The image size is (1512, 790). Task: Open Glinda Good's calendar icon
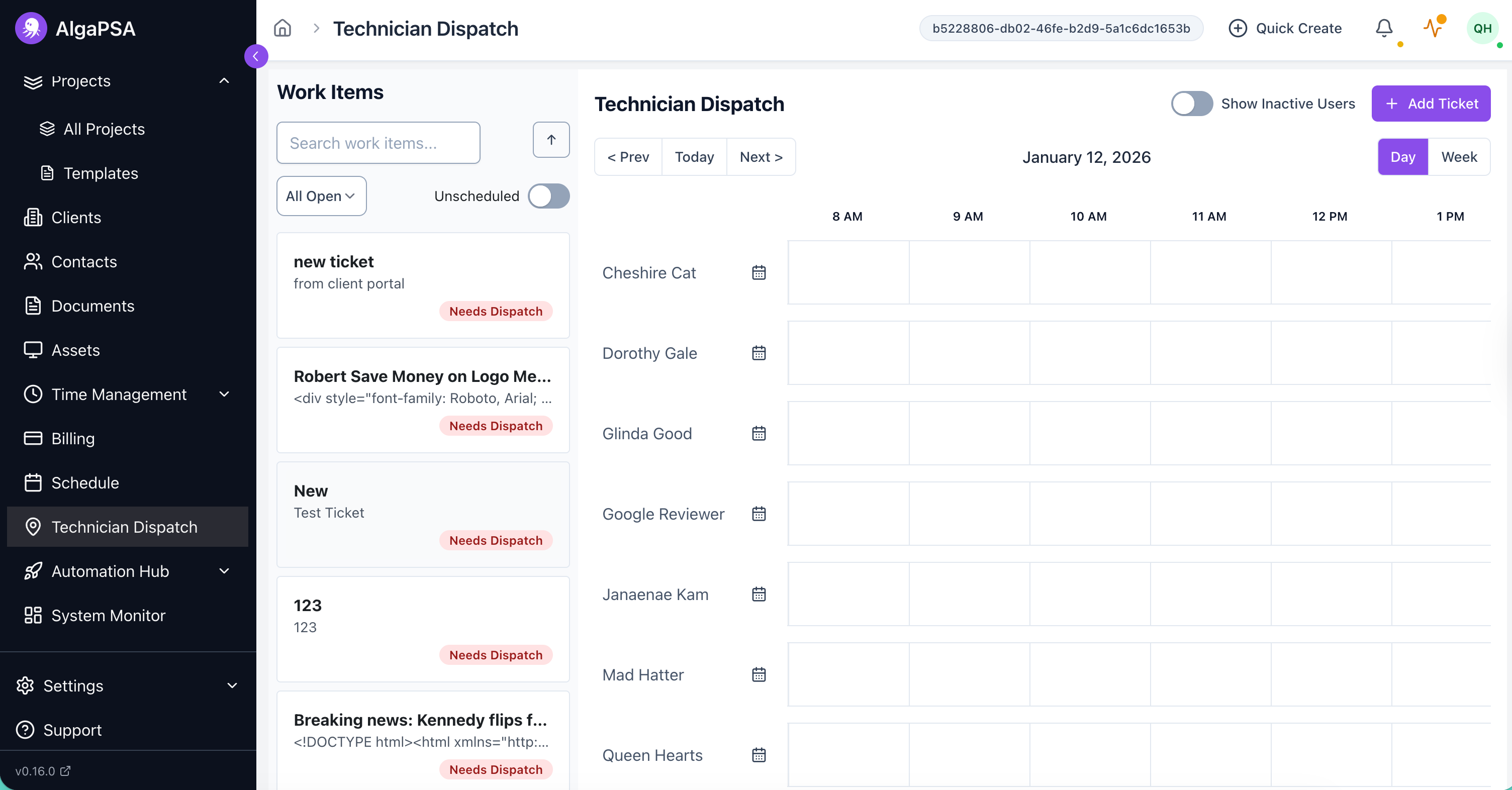click(759, 434)
